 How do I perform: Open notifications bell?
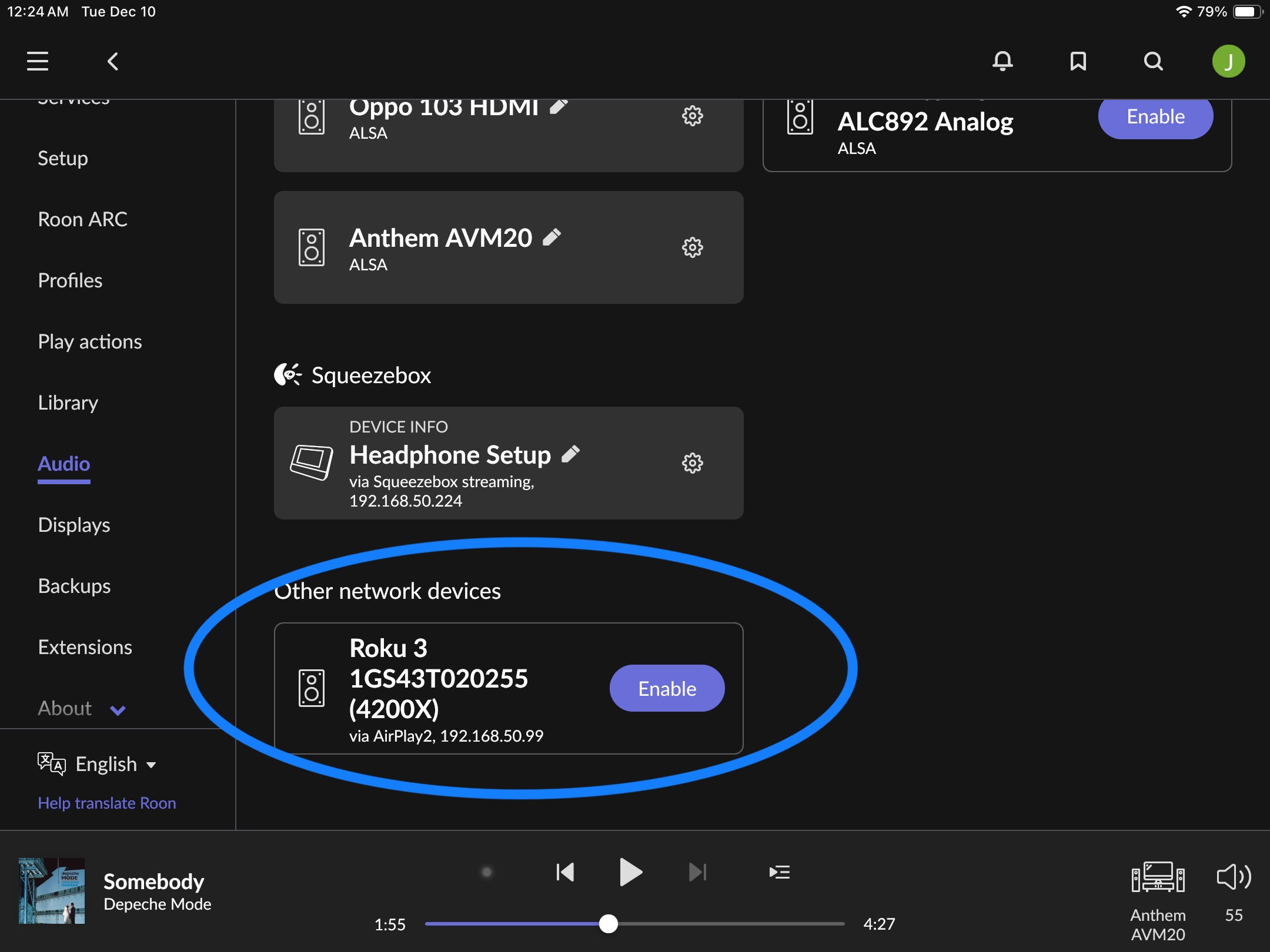coord(1002,61)
